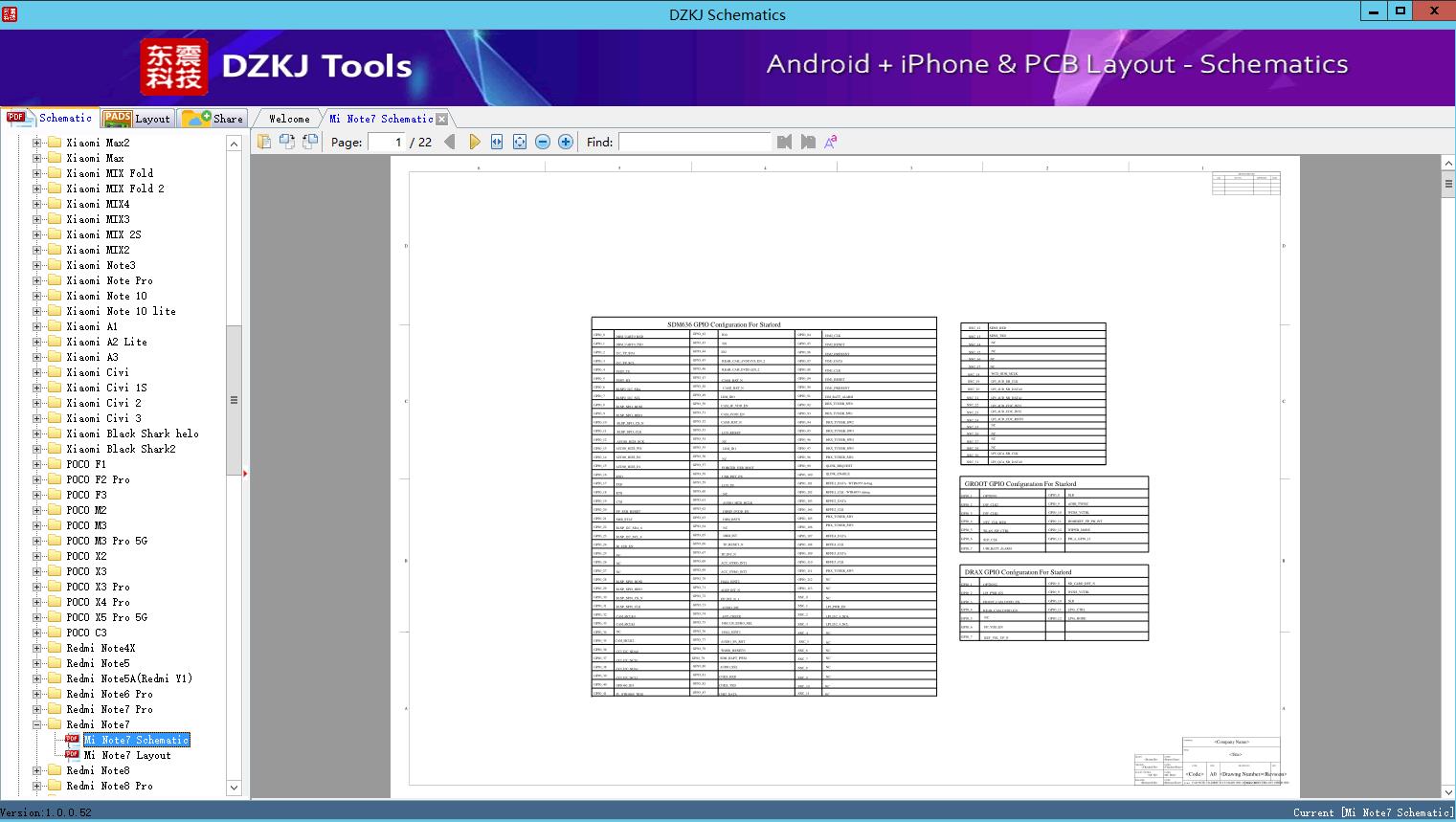Screen dimensions: 1456x822
Task: Click the fit whole page icon
Action: (520, 142)
